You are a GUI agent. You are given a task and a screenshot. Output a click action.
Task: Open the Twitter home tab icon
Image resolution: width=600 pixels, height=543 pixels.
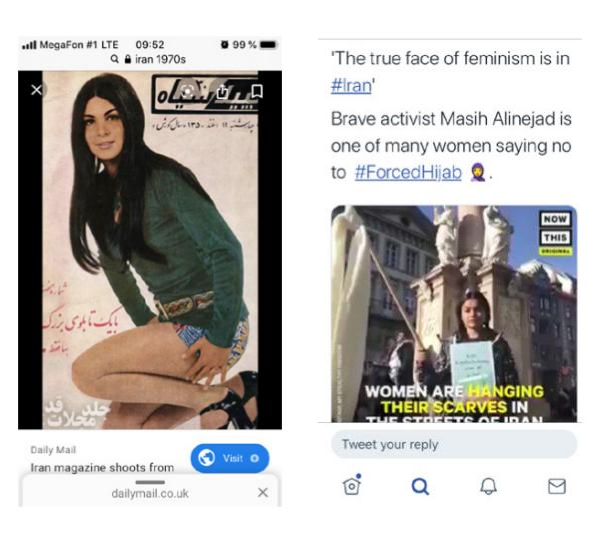tap(352, 485)
